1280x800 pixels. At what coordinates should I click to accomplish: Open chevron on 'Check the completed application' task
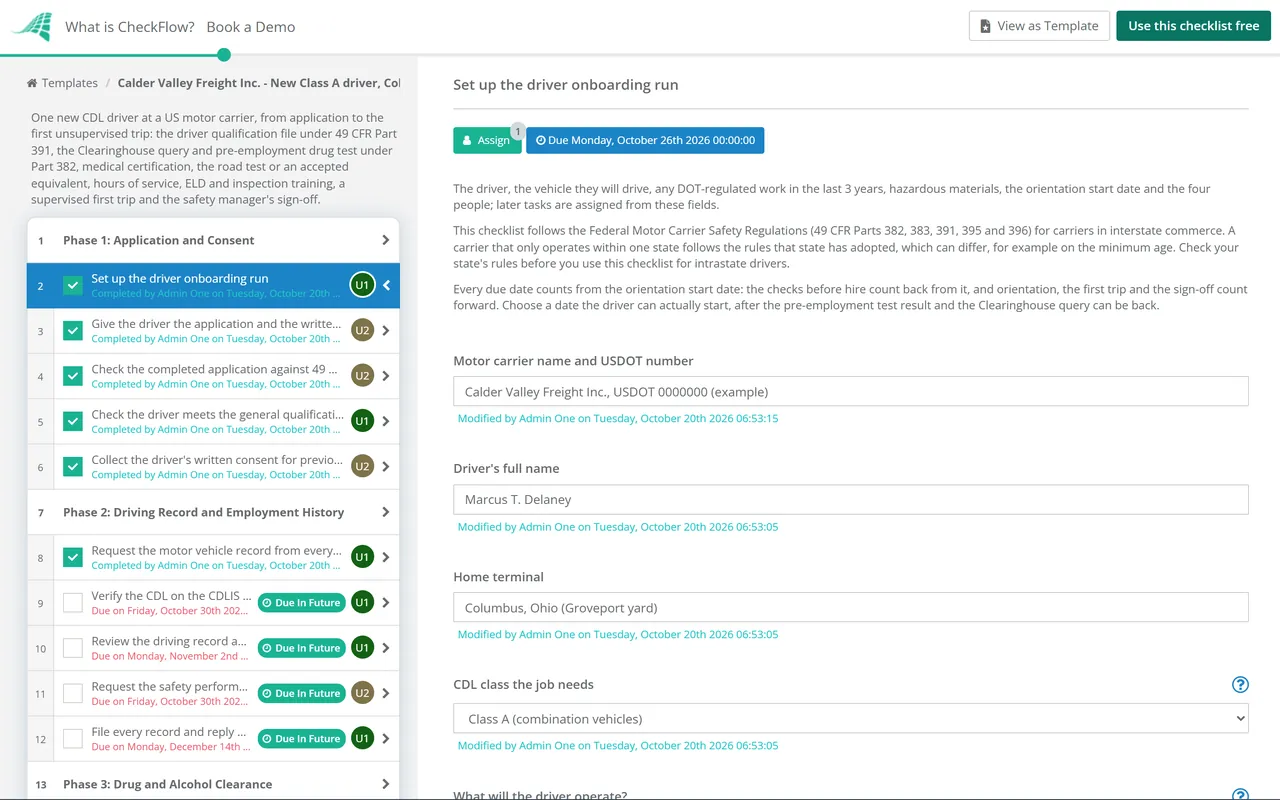pos(387,376)
